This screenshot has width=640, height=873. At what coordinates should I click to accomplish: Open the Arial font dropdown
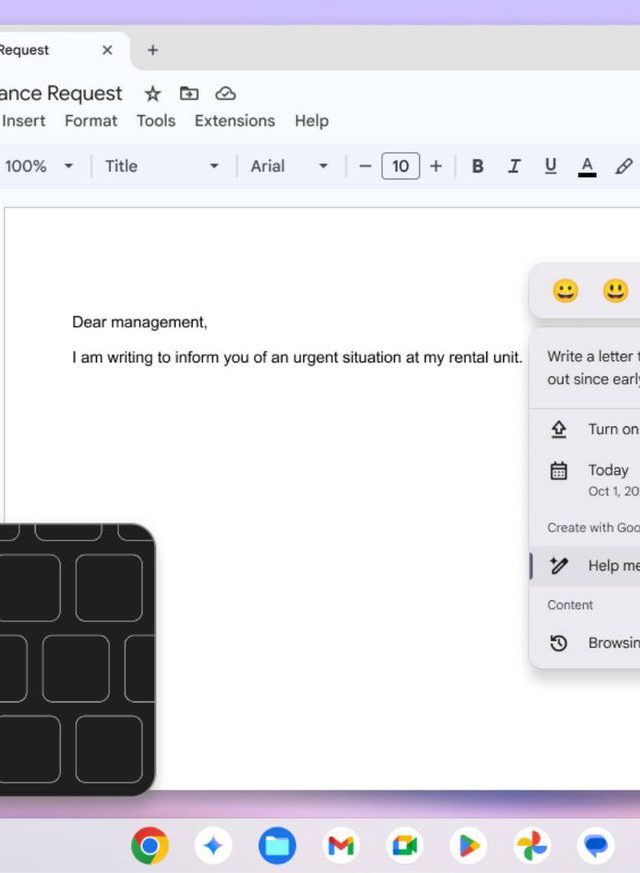[x=289, y=166]
